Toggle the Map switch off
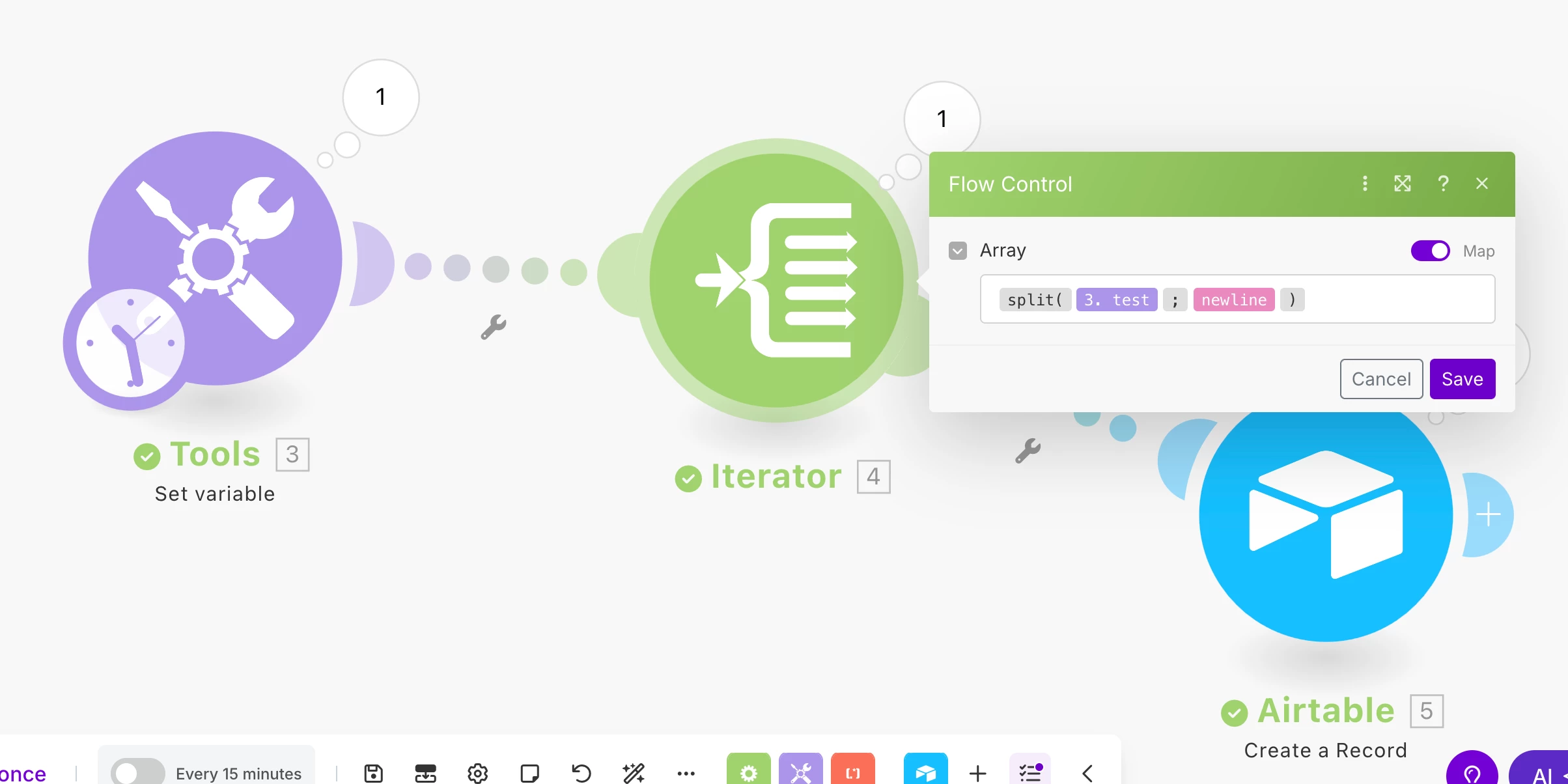 click(1430, 251)
